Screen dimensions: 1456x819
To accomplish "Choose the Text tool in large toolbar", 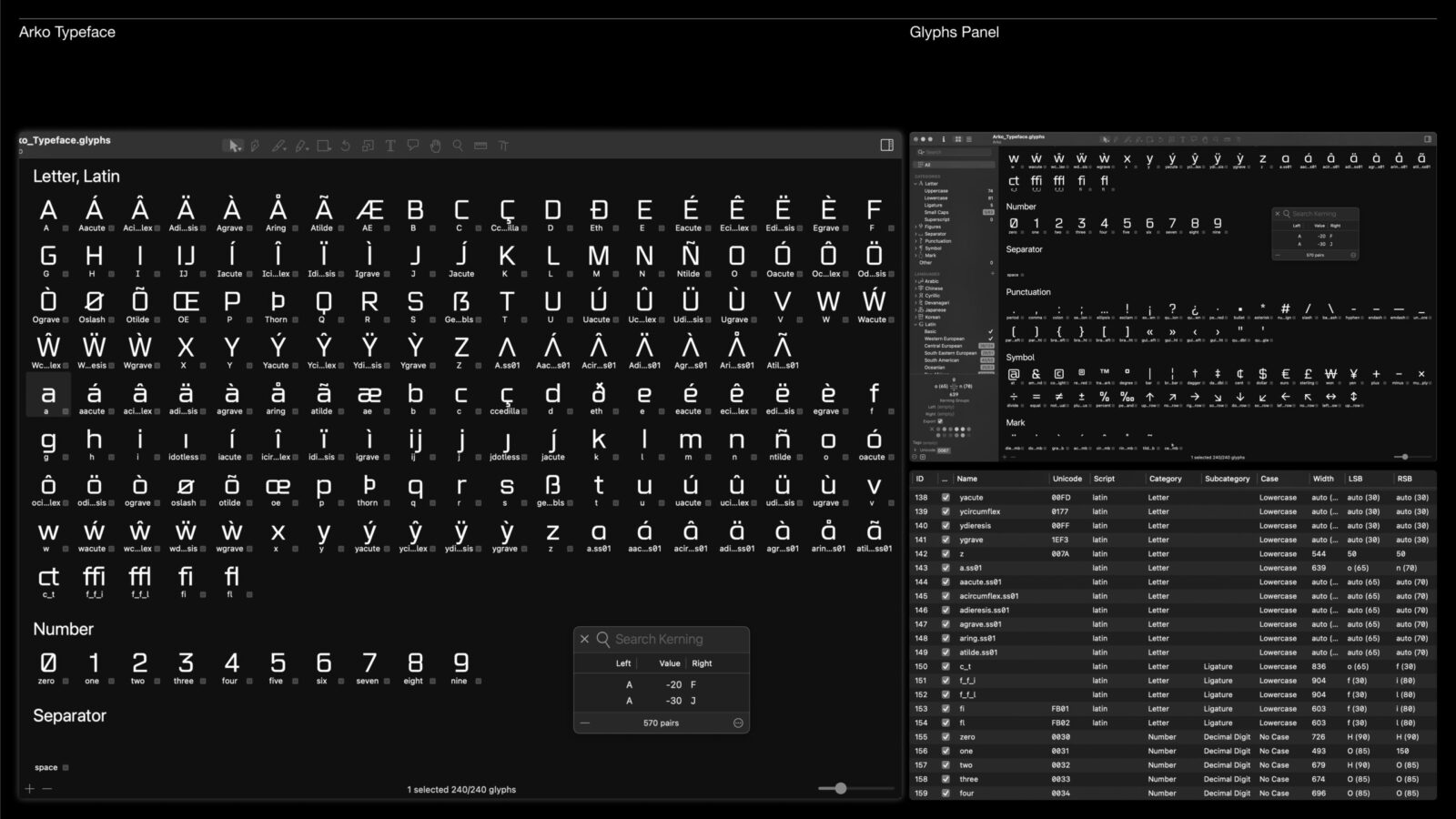I will point(390,146).
